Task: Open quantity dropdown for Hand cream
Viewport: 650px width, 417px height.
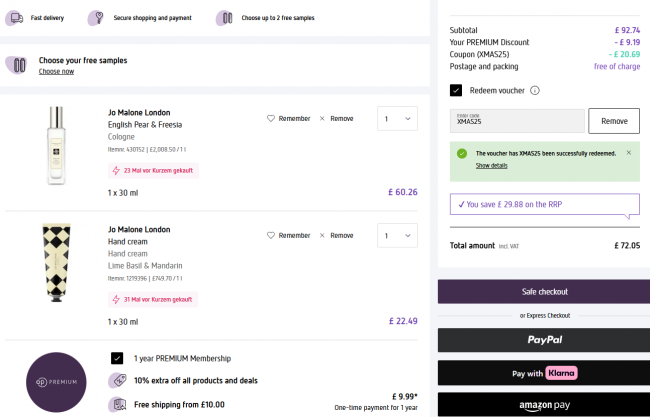Action: [x=396, y=235]
